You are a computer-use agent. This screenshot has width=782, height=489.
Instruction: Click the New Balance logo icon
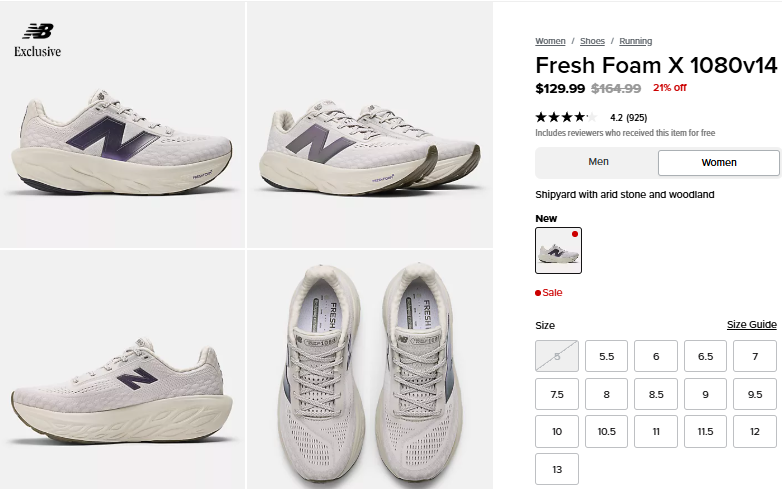point(37,31)
